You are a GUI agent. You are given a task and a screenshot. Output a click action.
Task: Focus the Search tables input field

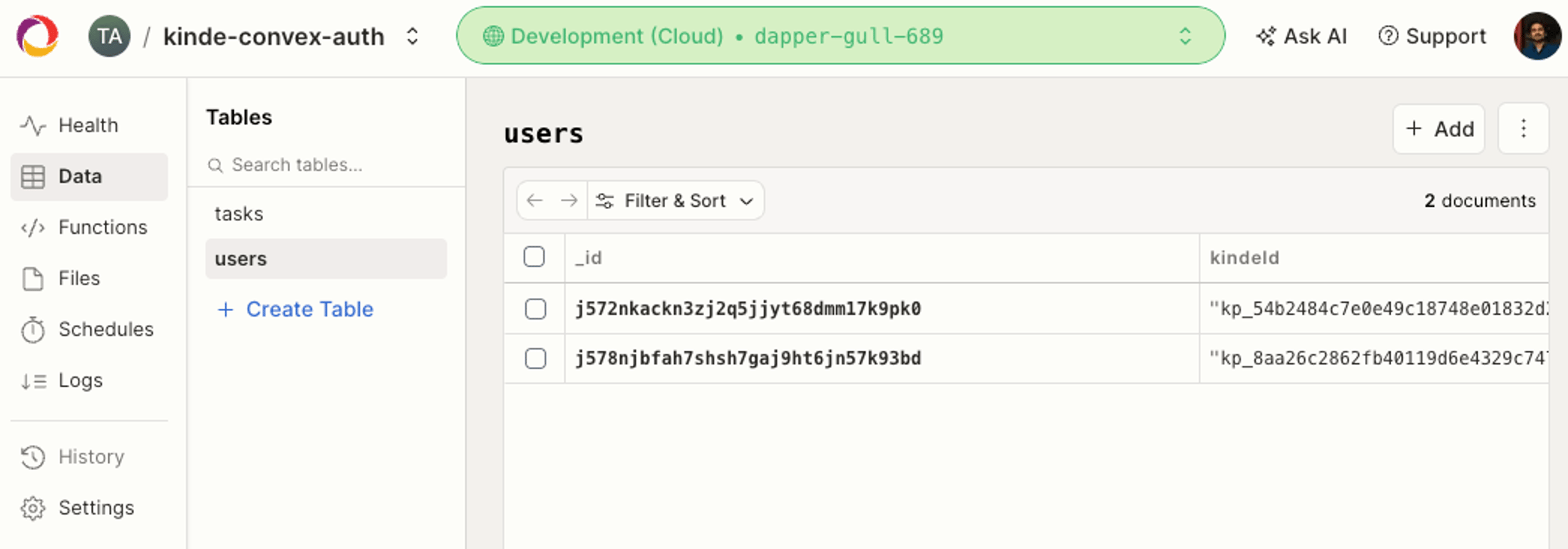326,165
